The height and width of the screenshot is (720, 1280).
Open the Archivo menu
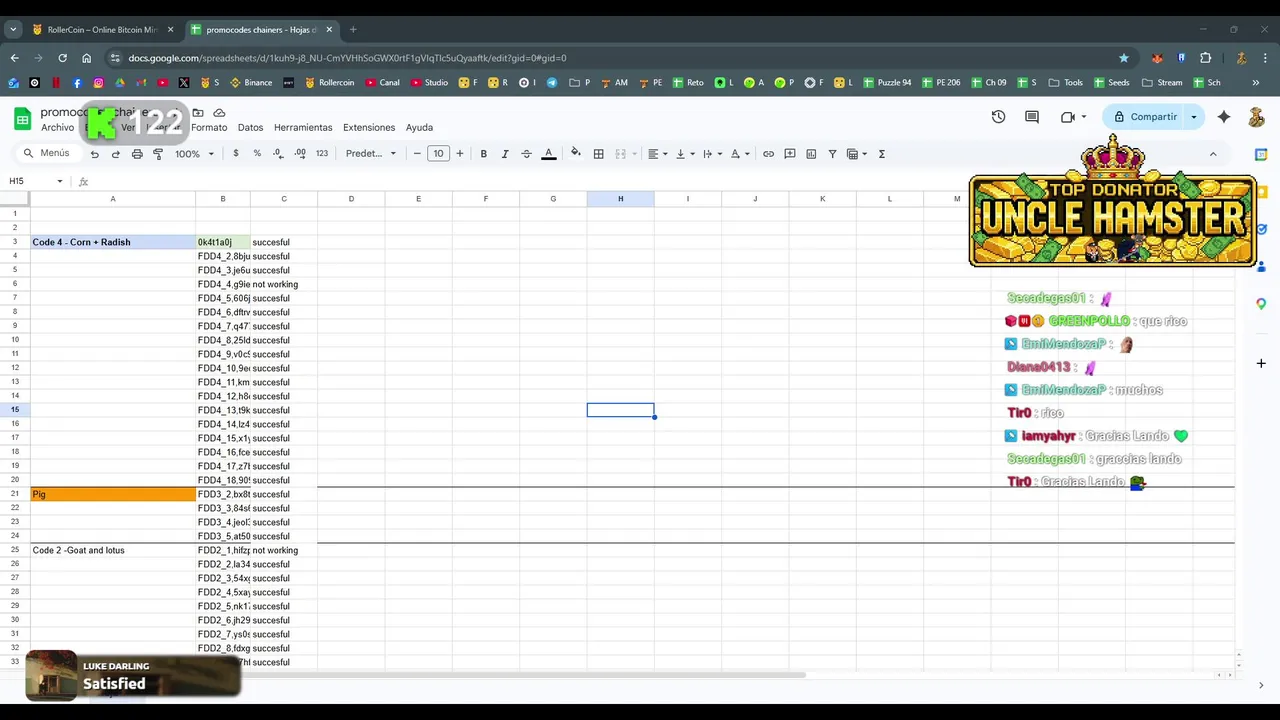[x=57, y=128]
